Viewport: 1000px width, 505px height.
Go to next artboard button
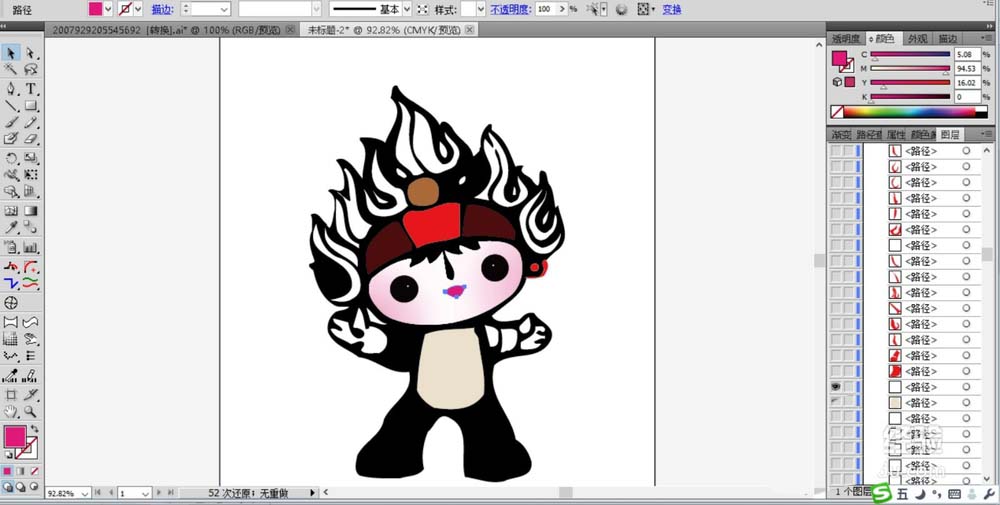(160, 493)
